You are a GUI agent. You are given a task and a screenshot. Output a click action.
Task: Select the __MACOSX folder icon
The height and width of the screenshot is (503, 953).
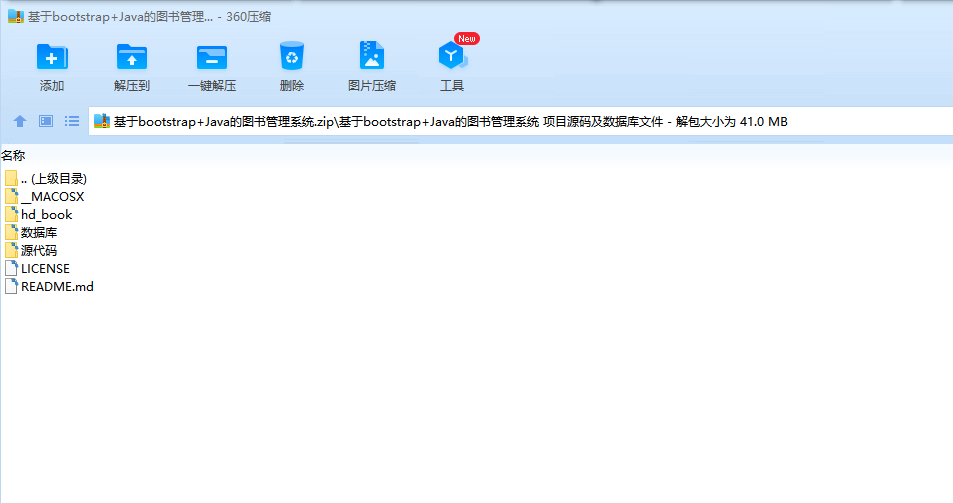click(x=11, y=196)
